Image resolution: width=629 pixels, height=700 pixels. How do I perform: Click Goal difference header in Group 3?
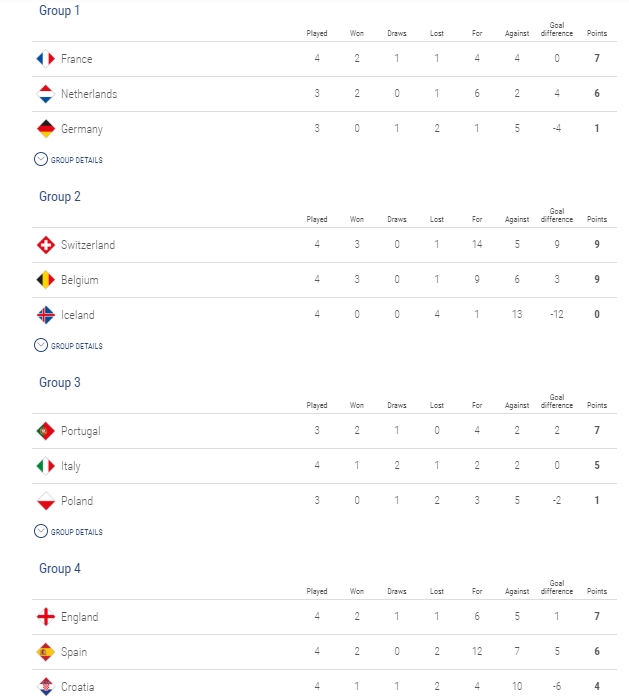557,401
